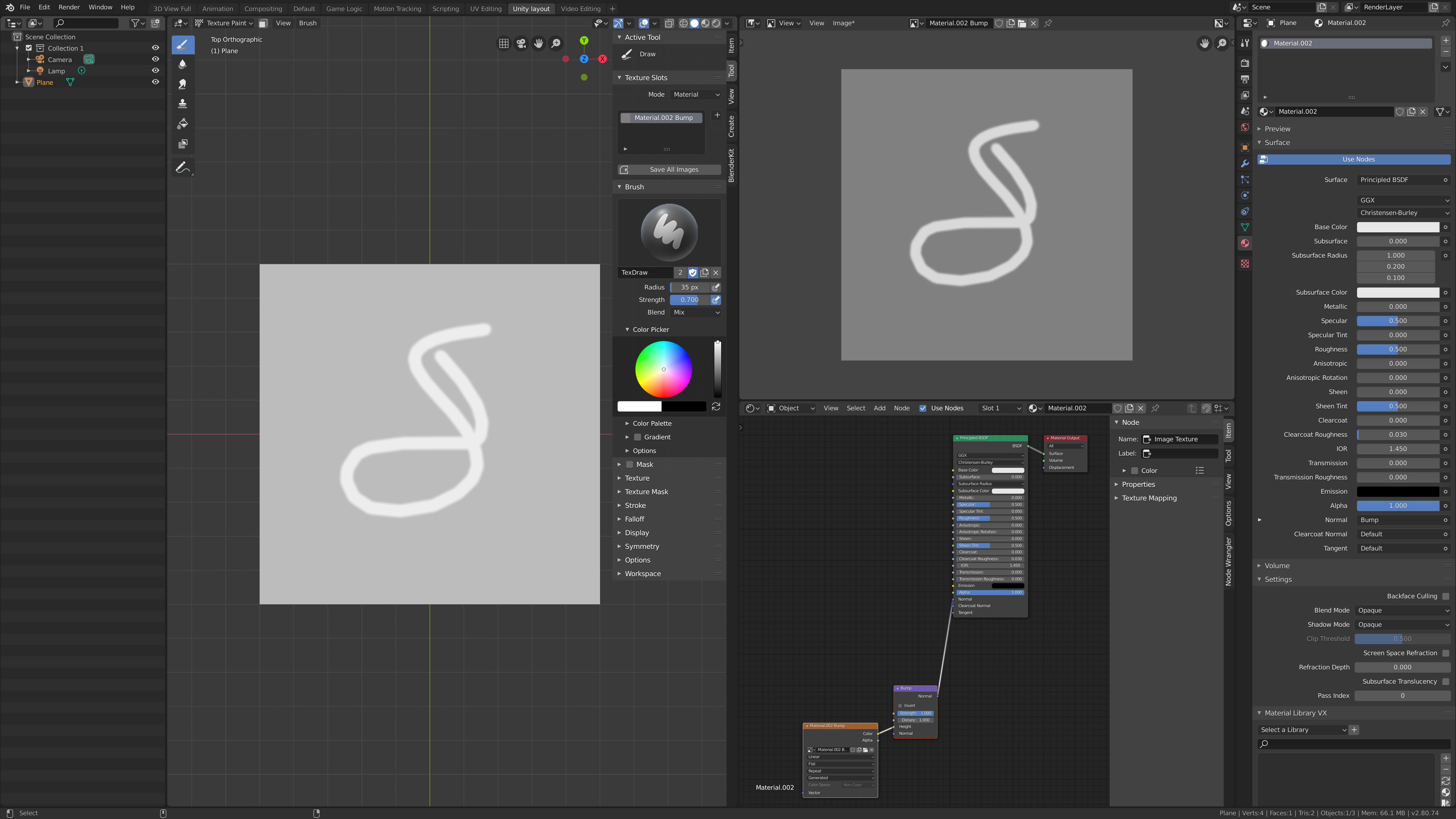Screen dimensions: 1456x819
Task: Select the Fill bucket tool
Action: [x=183, y=124]
